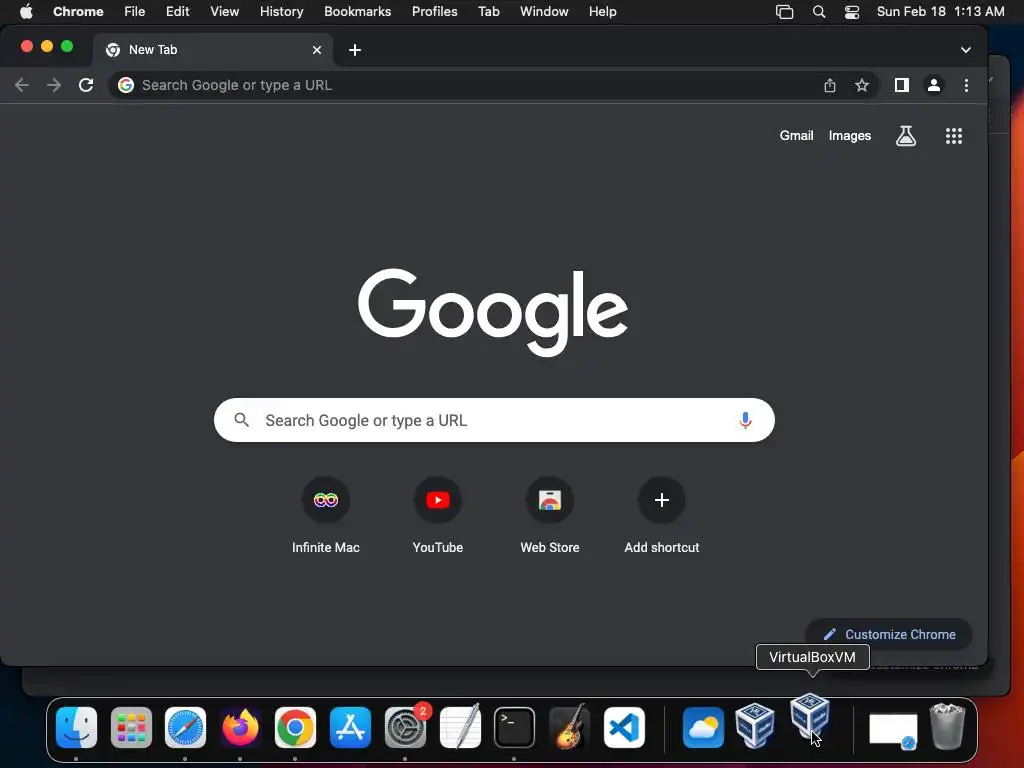Open Spotlight search in menu bar
Image resolution: width=1024 pixels, height=768 pixels.
(x=818, y=12)
